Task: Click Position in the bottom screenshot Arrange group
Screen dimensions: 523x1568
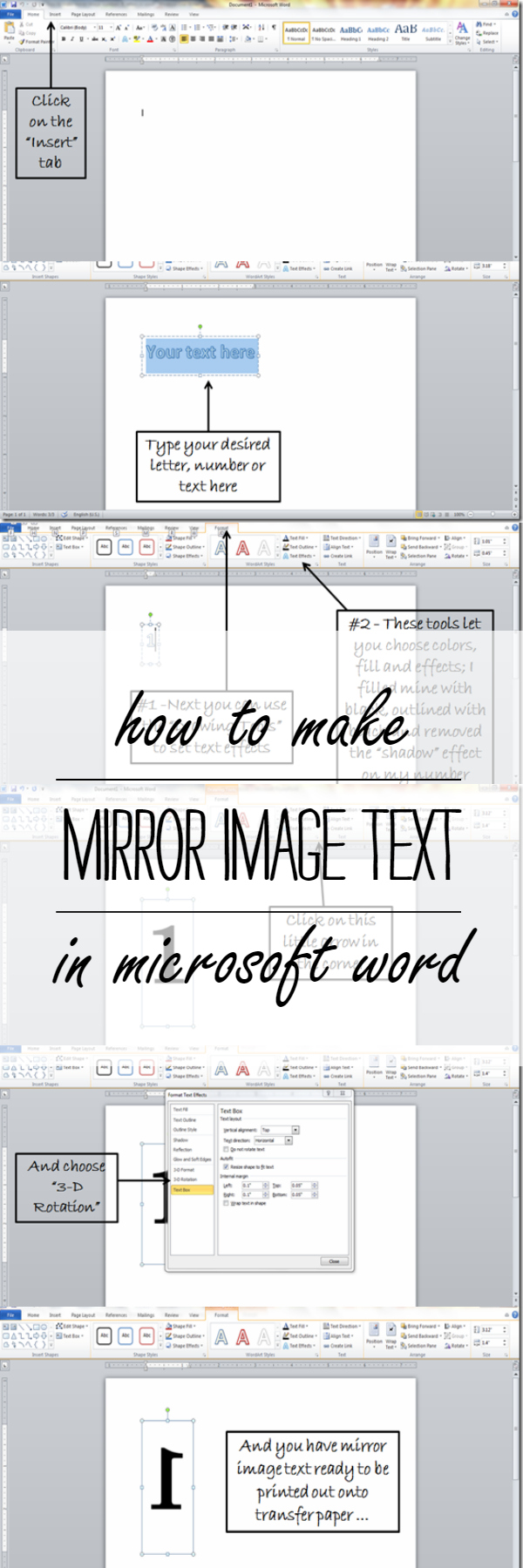Action: [374, 1335]
